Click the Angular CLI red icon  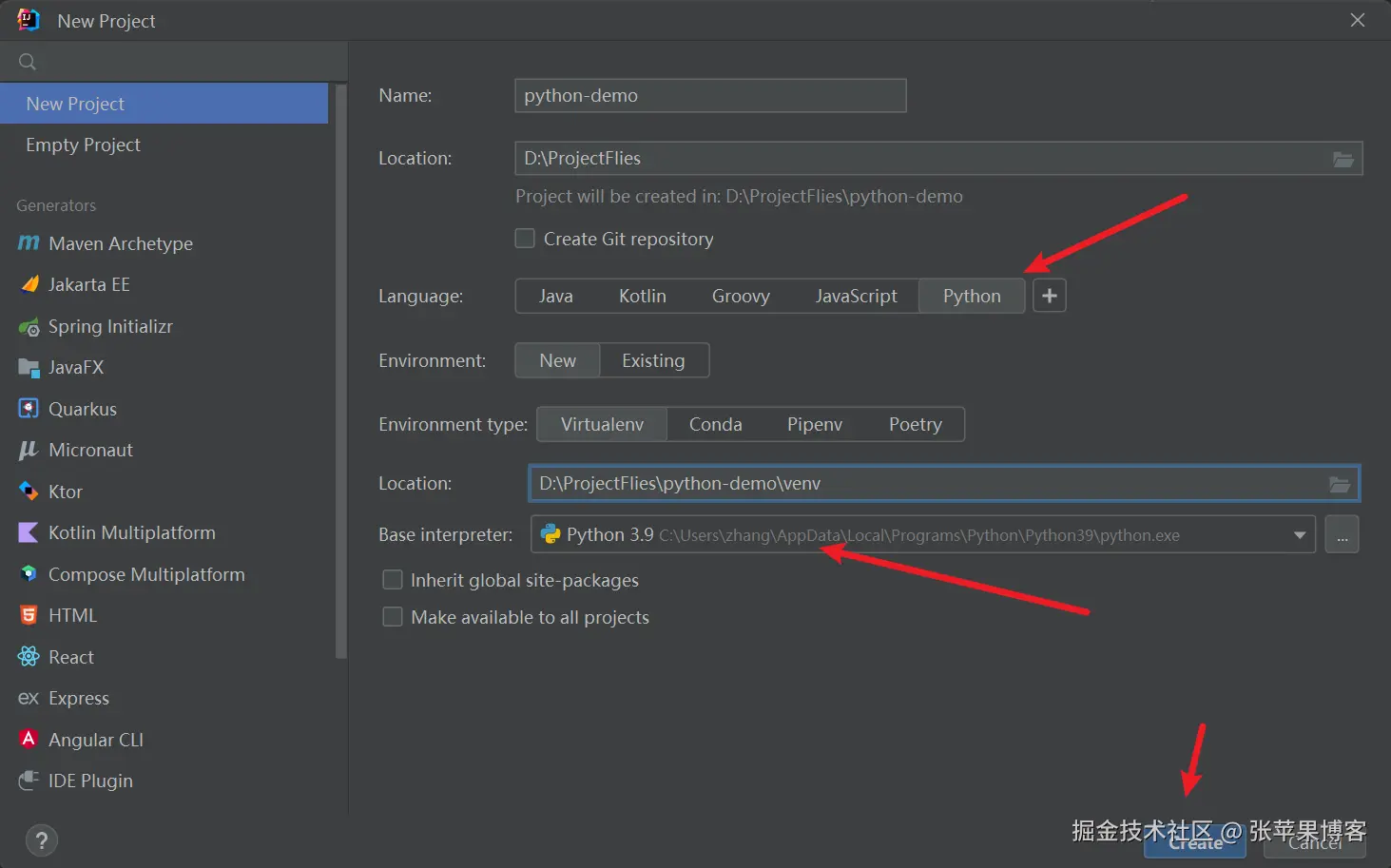pos(29,739)
